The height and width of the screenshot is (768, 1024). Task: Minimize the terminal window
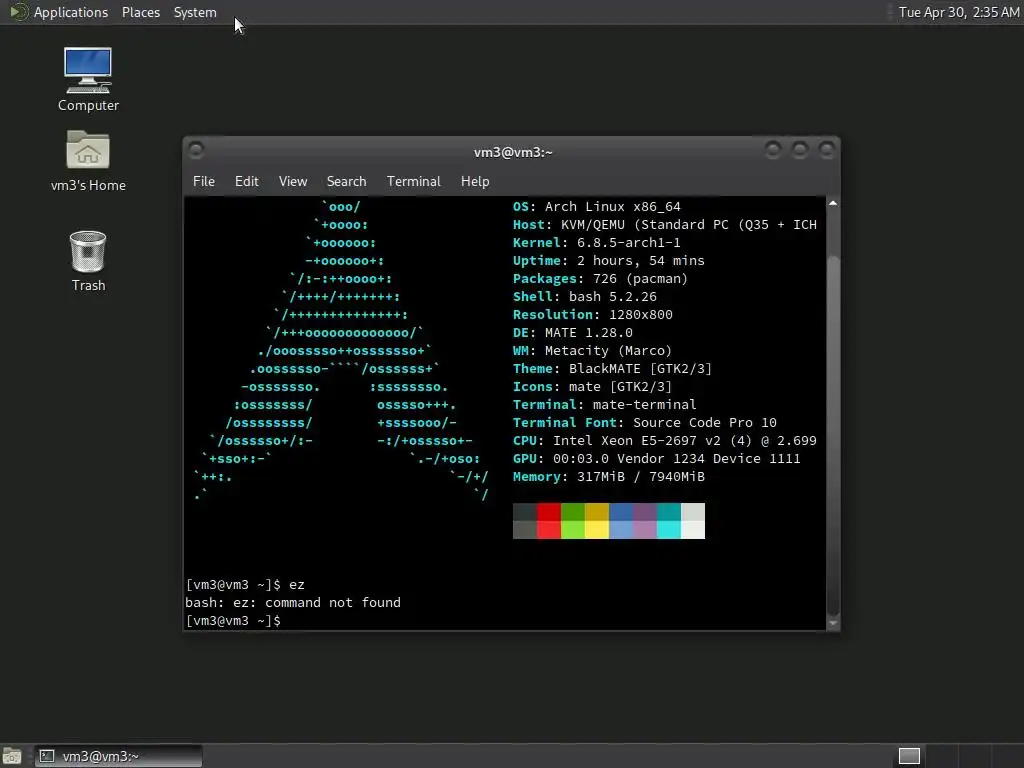[773, 150]
